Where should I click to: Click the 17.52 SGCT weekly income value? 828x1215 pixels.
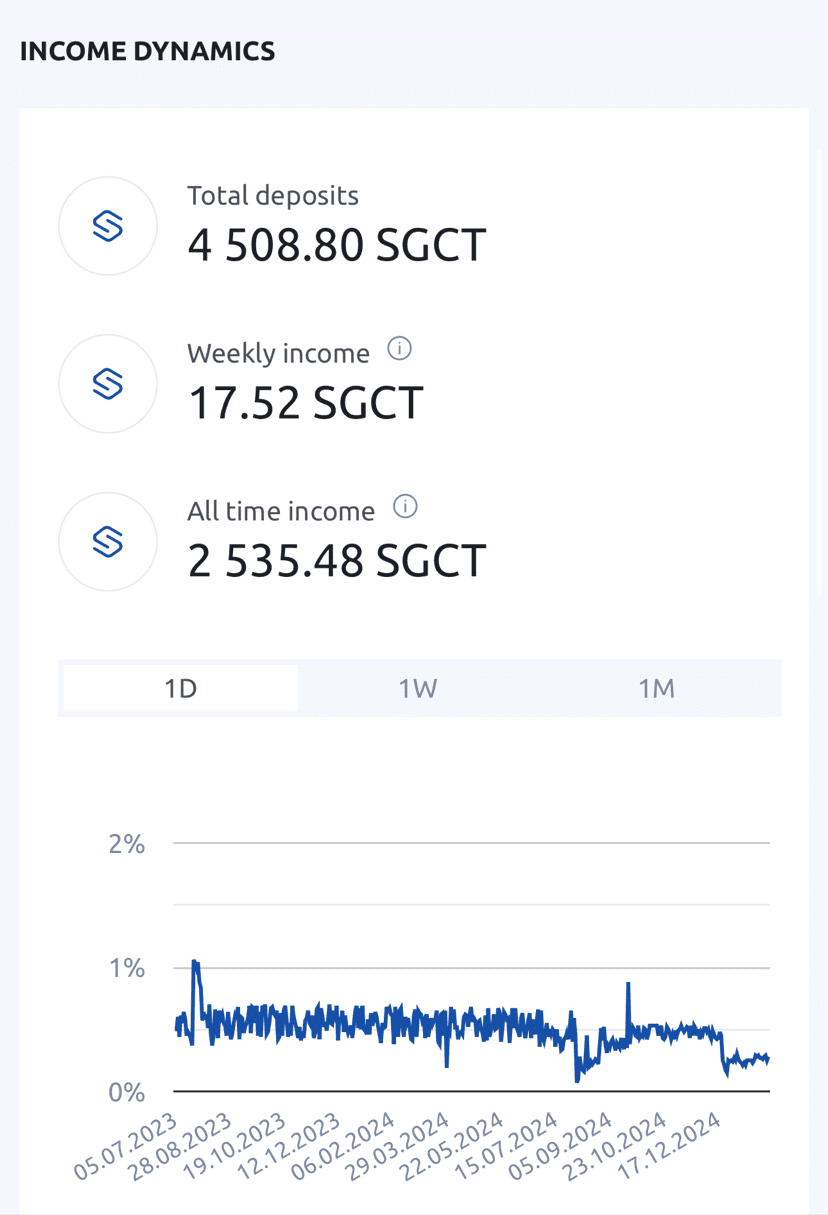click(305, 402)
